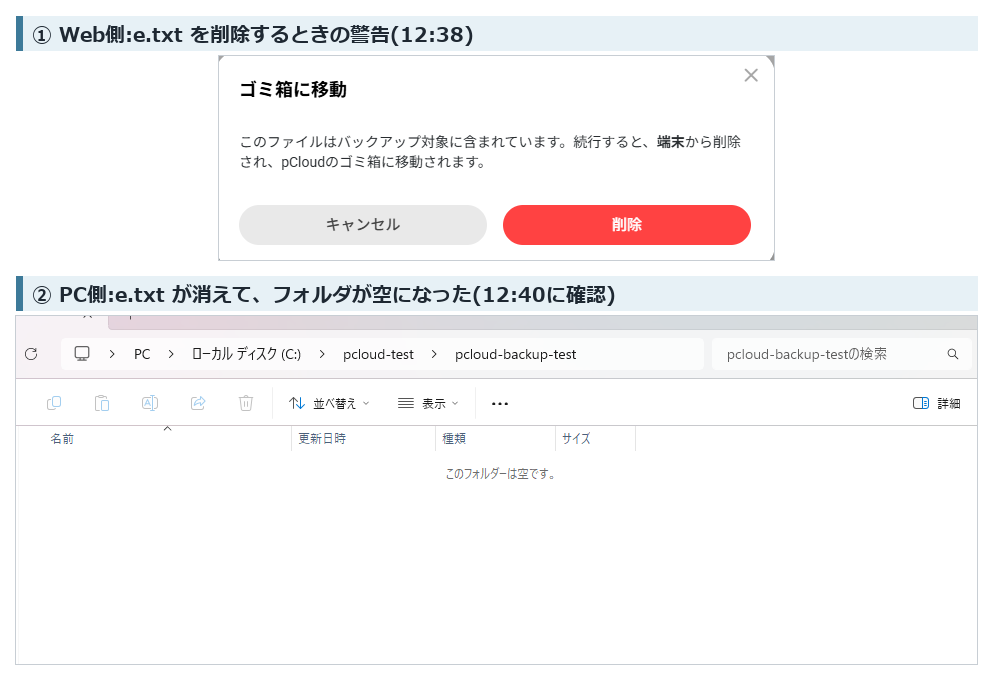This screenshot has width=993, height=680.
Task: Click the Copy toolbar icon
Action: coord(54,403)
